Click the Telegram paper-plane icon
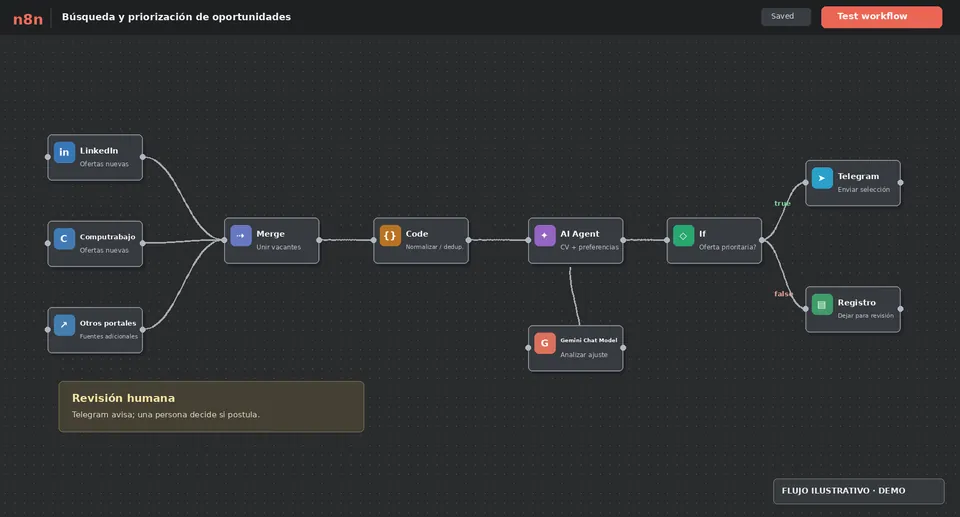The image size is (960, 517). click(822, 178)
